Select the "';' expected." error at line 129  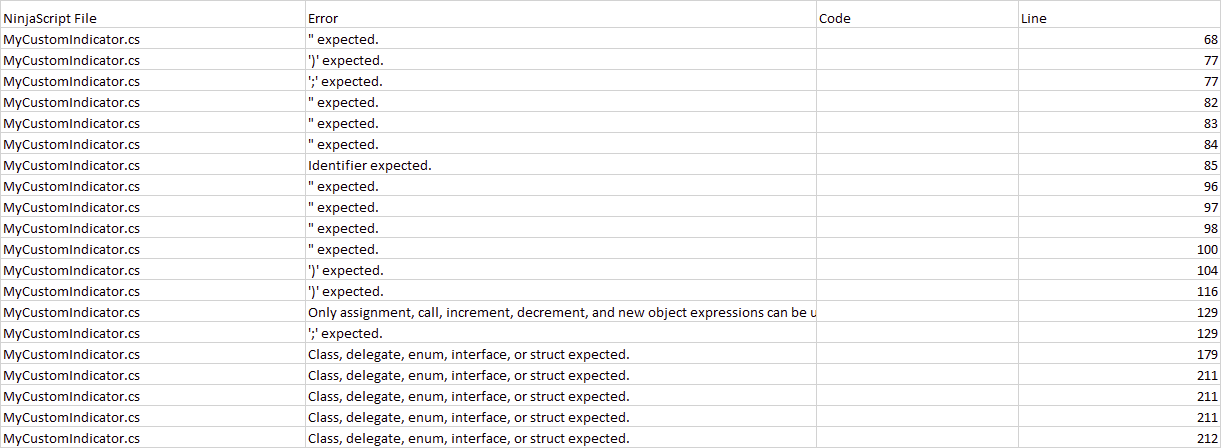point(345,333)
